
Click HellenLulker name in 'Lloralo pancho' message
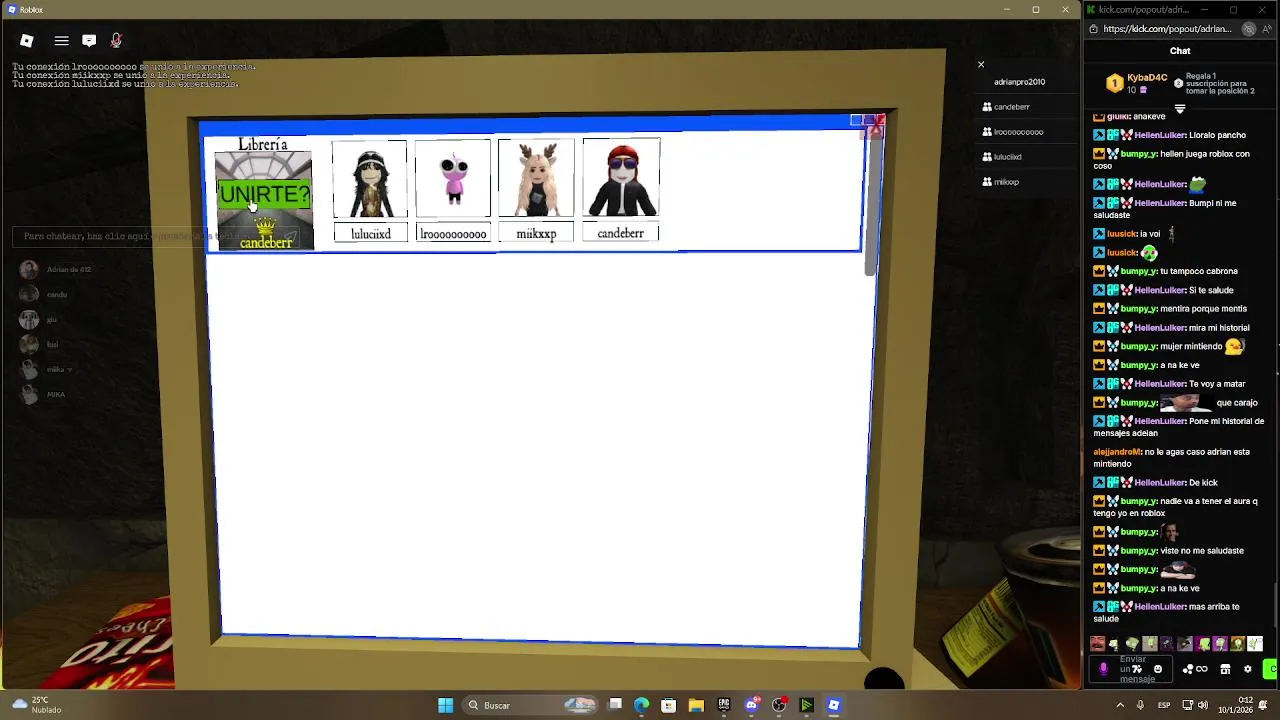tap(1159, 135)
